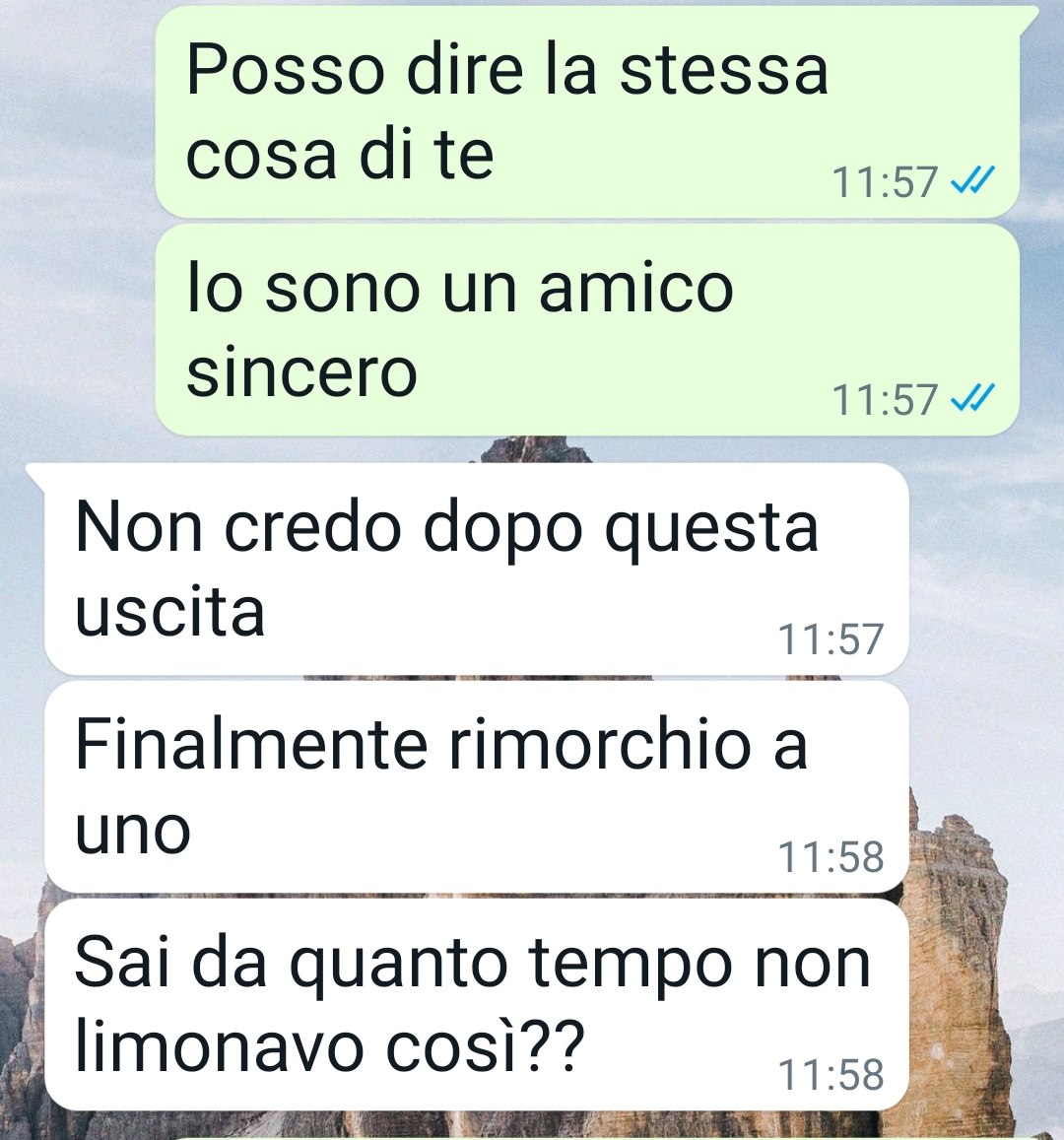
Task: Tap the "Non credo dopo questa uscita" message
Action: coord(477,569)
